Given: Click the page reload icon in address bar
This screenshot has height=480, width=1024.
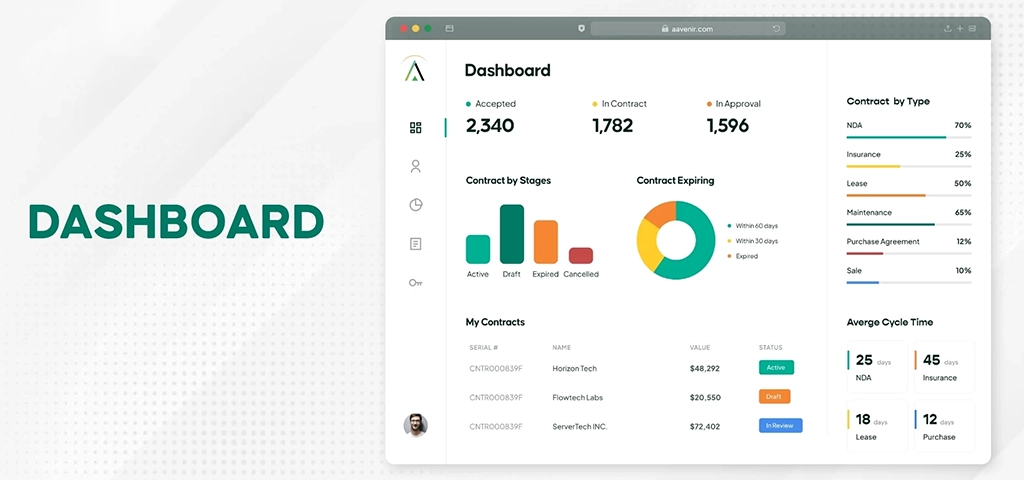Looking at the screenshot, I should (x=776, y=29).
